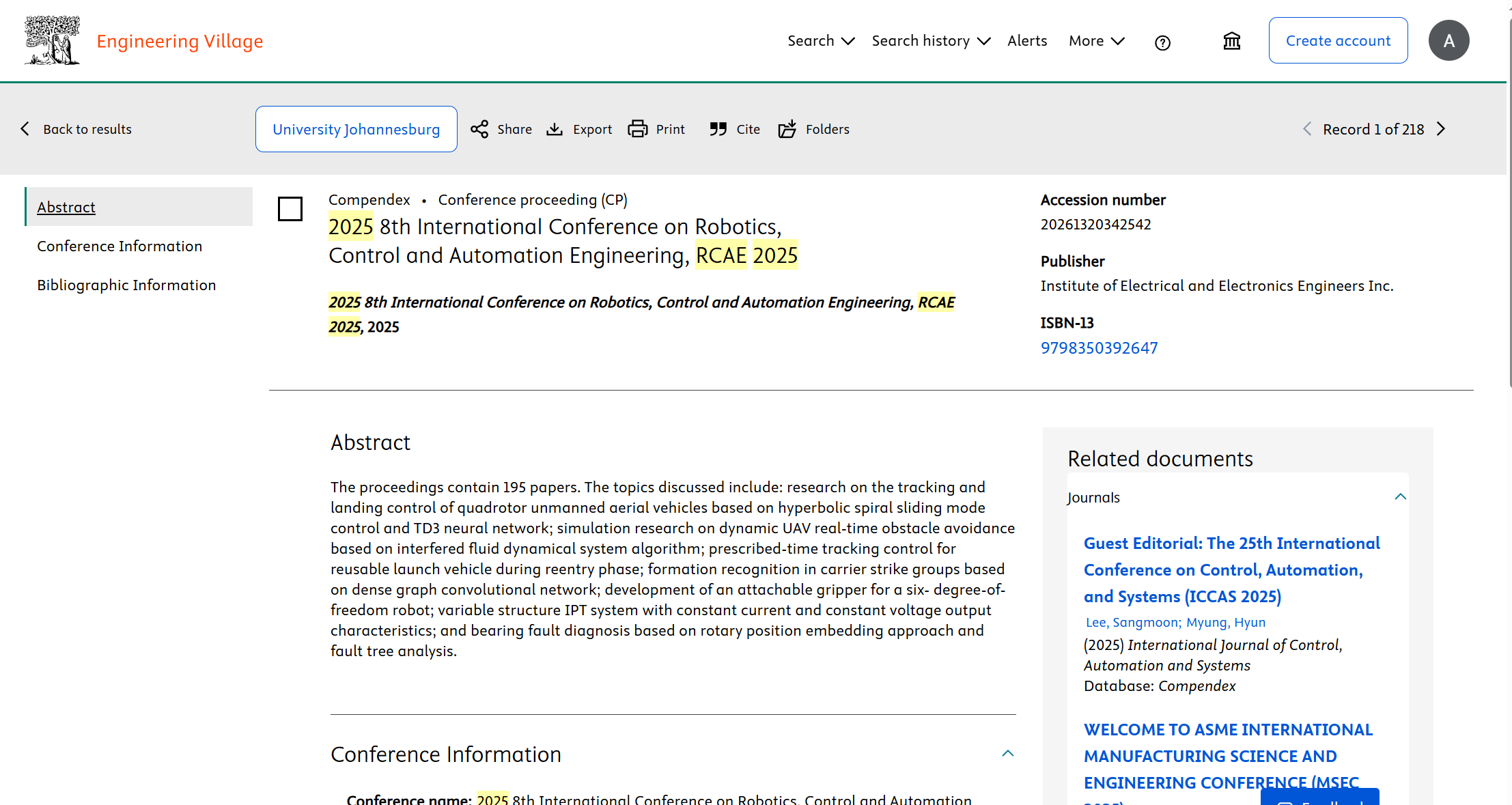Viewport: 1512px width, 805px height.
Task: Click the Print icon
Action: 638,129
